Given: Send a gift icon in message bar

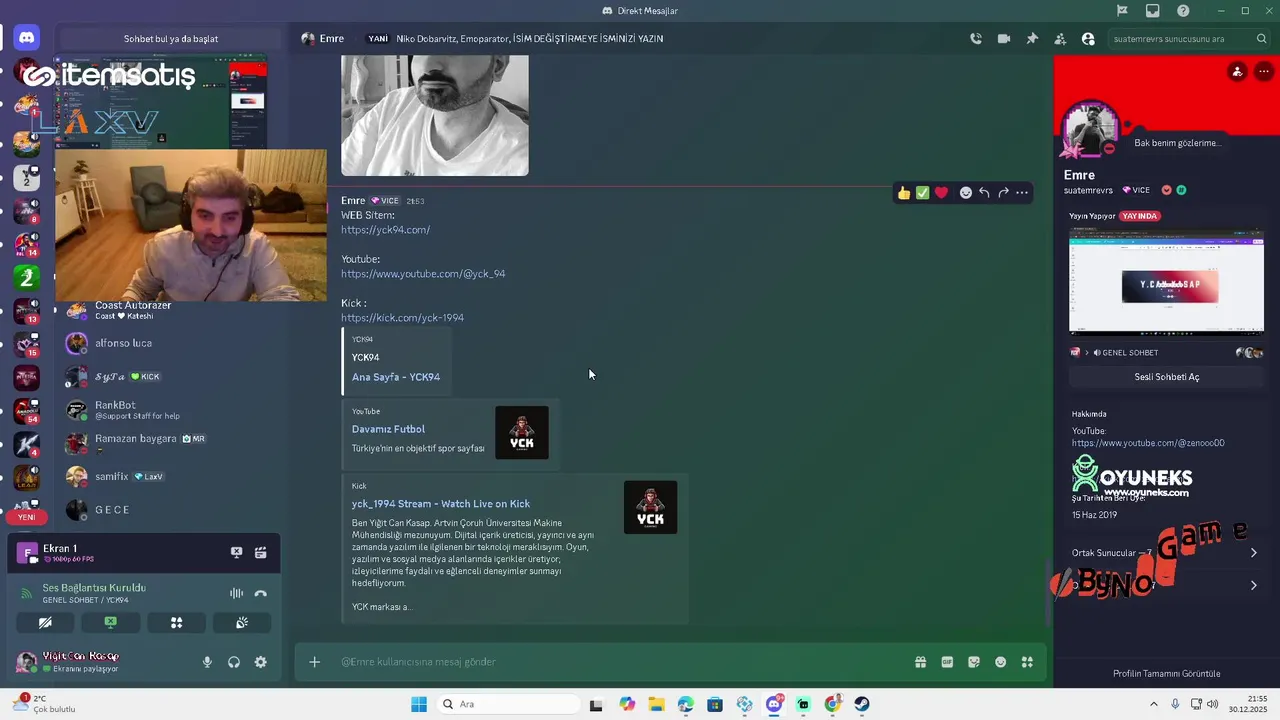Looking at the screenshot, I should coord(920,662).
